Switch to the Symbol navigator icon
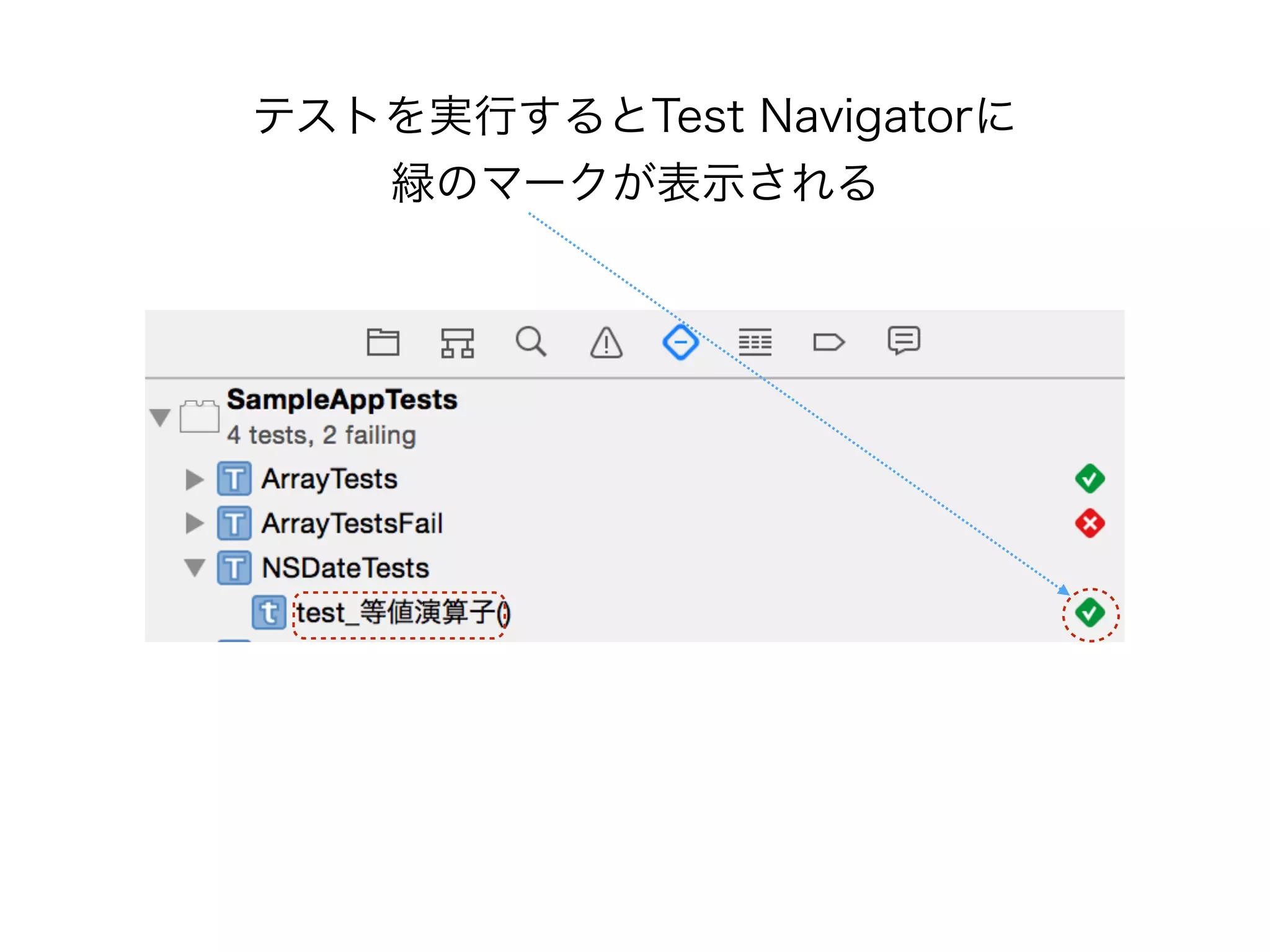 point(457,342)
